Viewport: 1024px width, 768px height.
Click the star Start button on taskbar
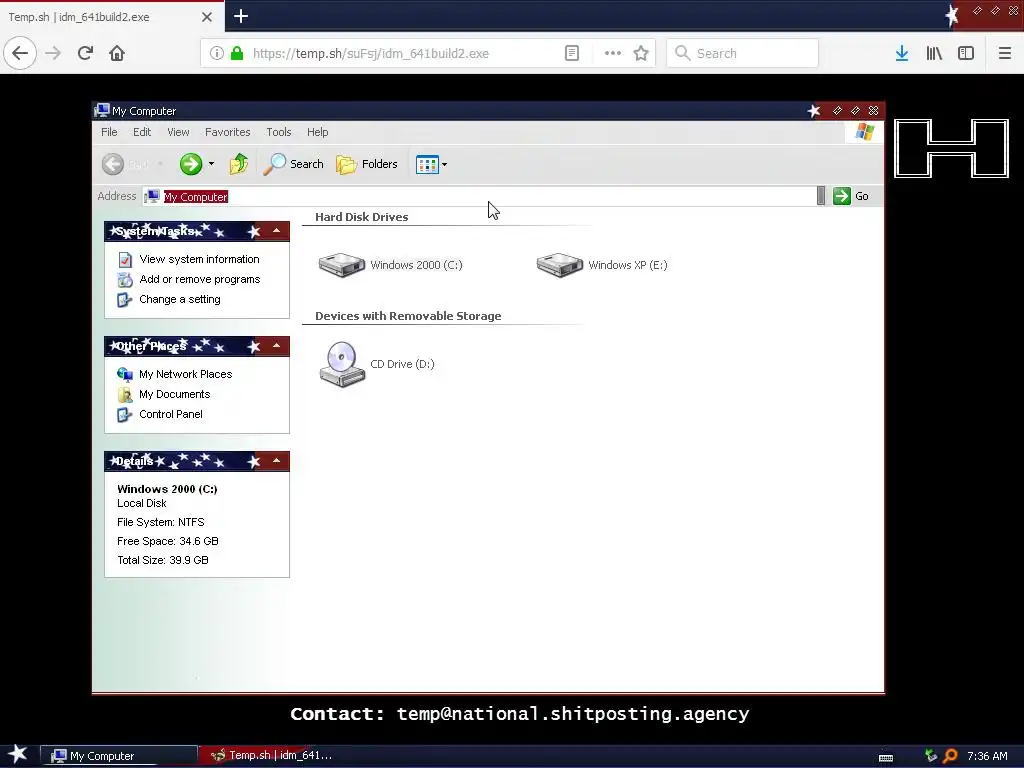[18, 754]
